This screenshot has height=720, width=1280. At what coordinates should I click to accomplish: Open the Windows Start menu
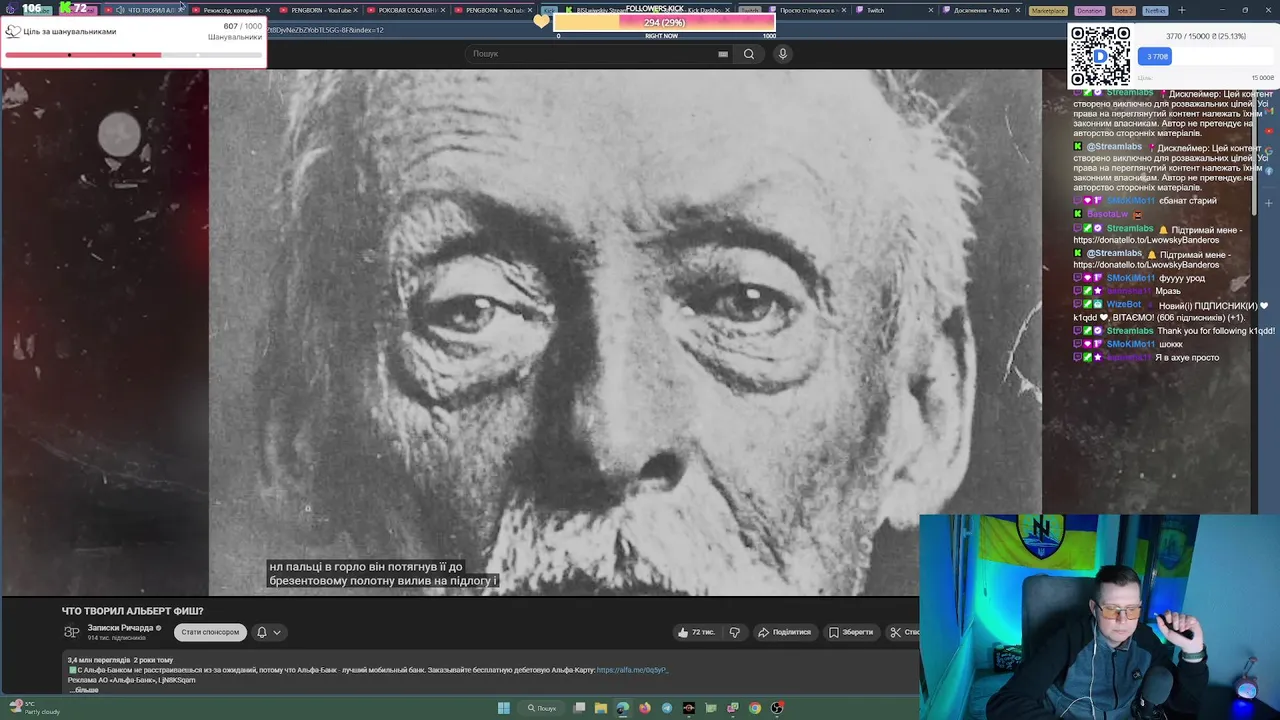504,708
